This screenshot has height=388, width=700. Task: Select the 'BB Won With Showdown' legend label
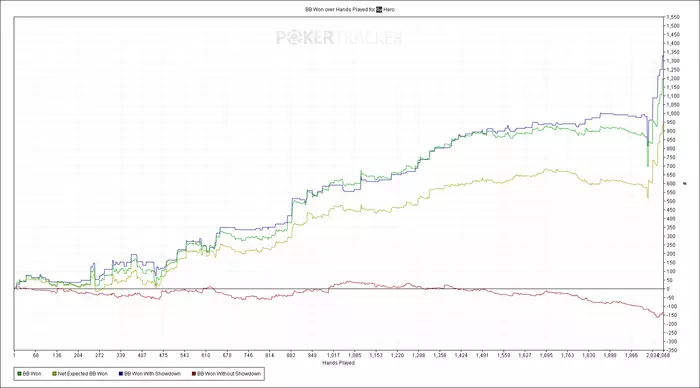[152, 374]
